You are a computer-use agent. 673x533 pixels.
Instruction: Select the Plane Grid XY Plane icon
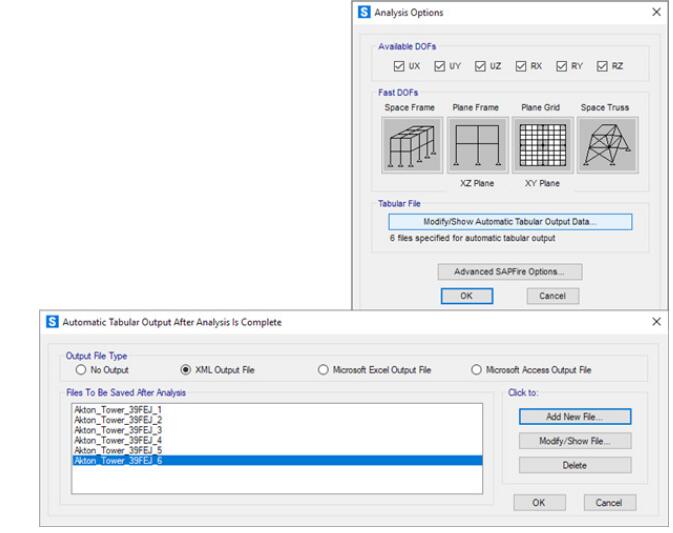[543, 145]
